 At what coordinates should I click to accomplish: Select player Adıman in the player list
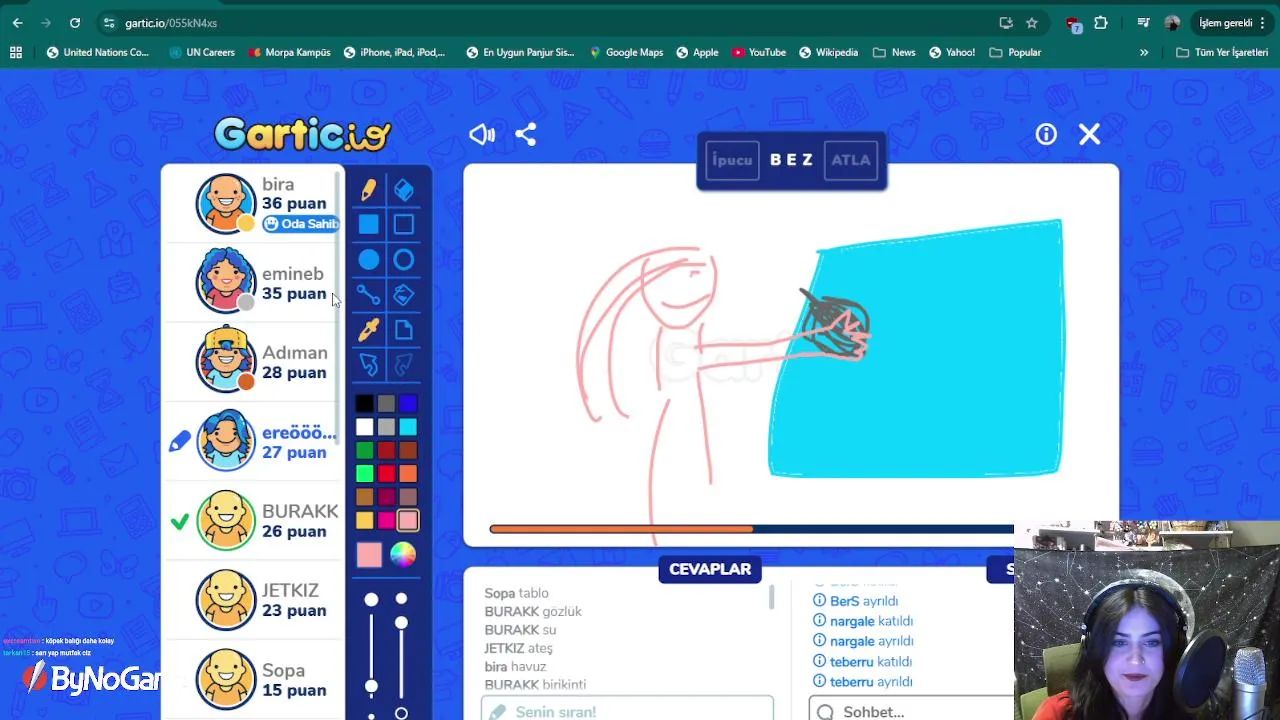(x=254, y=361)
